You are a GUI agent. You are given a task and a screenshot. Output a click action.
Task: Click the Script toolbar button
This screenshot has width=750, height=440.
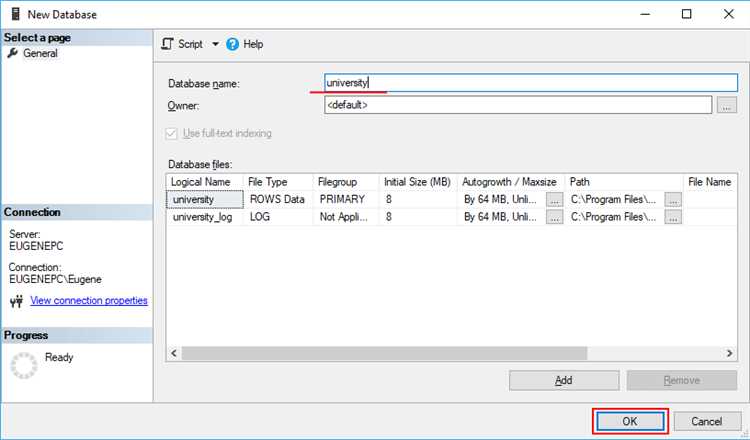[182, 44]
